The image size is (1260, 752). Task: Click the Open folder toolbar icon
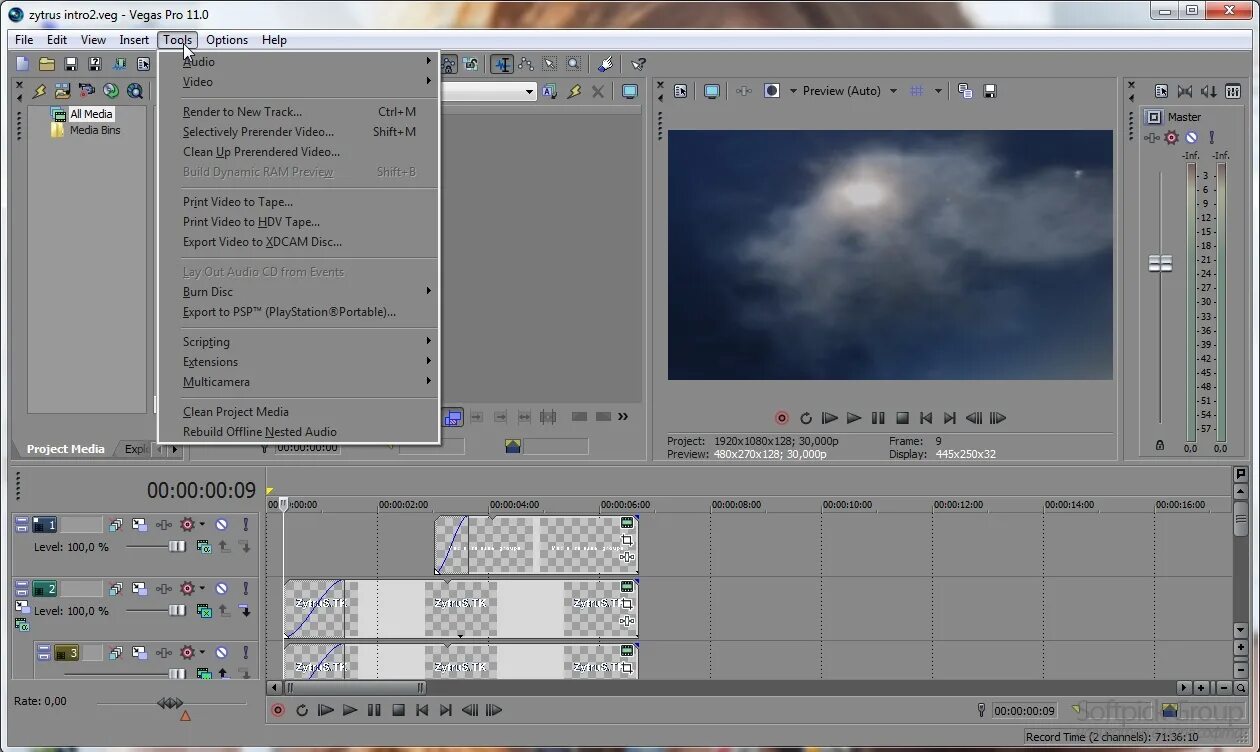click(x=46, y=64)
